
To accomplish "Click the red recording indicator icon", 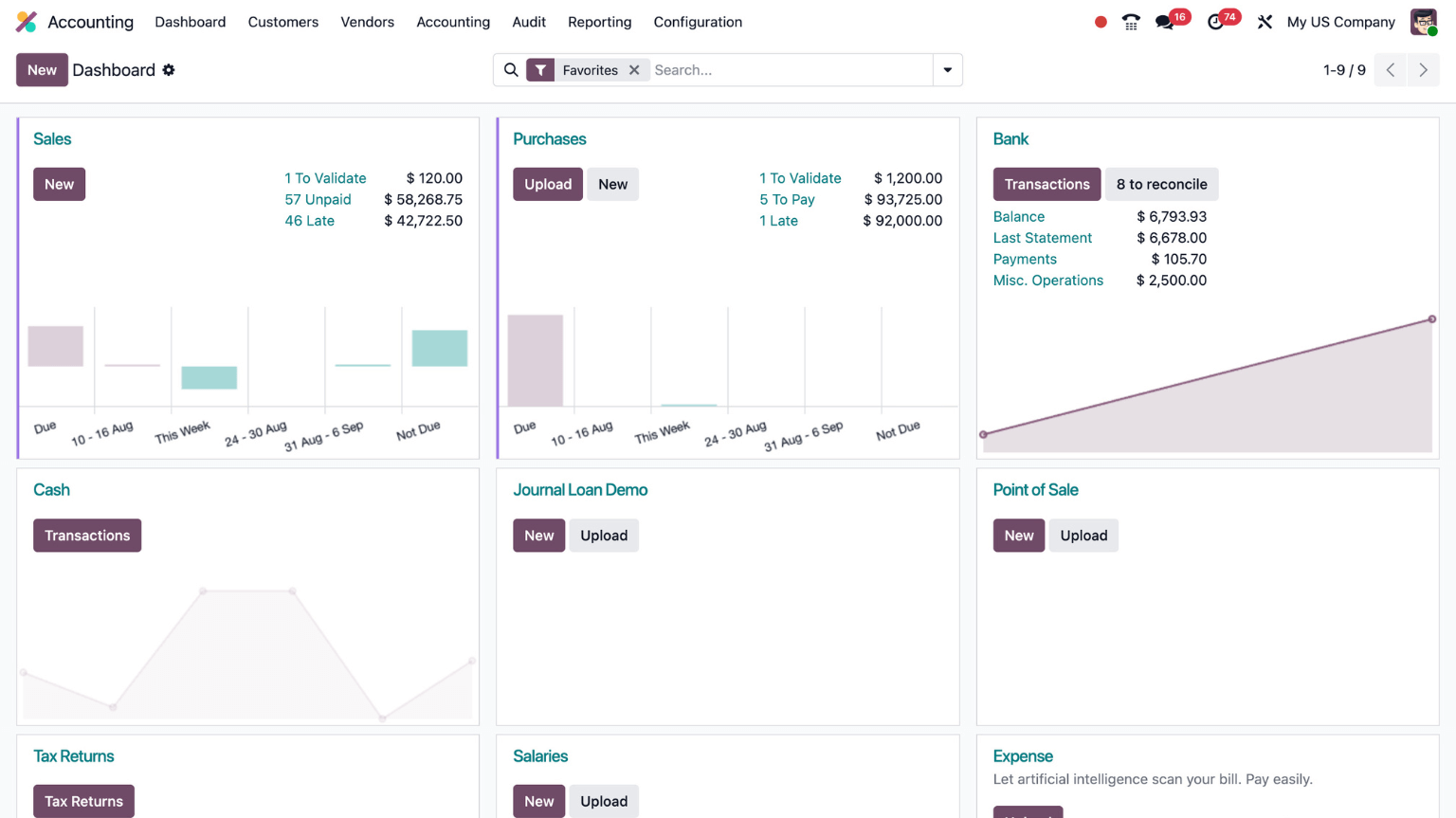I will coord(1100,22).
